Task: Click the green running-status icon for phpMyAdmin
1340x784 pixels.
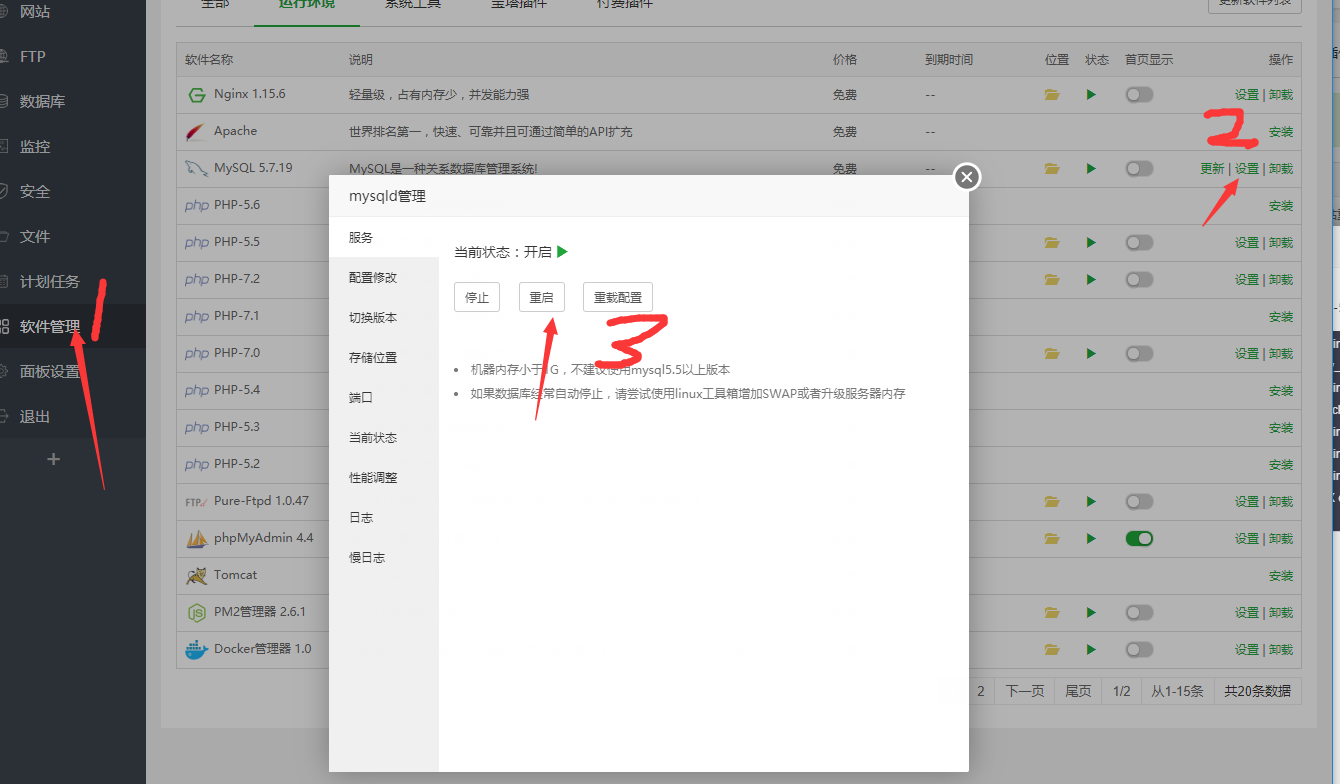Action: (x=1091, y=539)
